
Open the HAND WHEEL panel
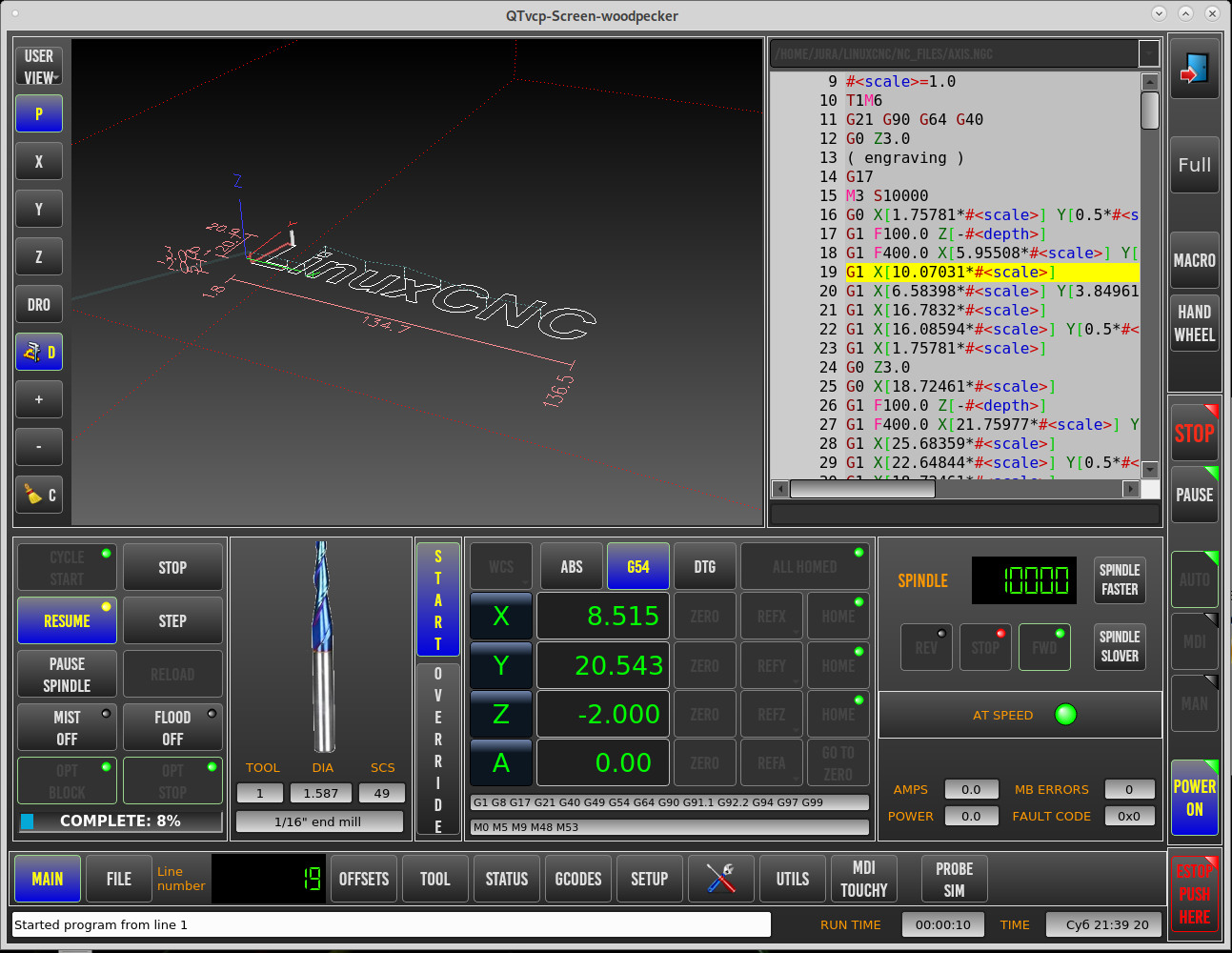pos(1195,323)
